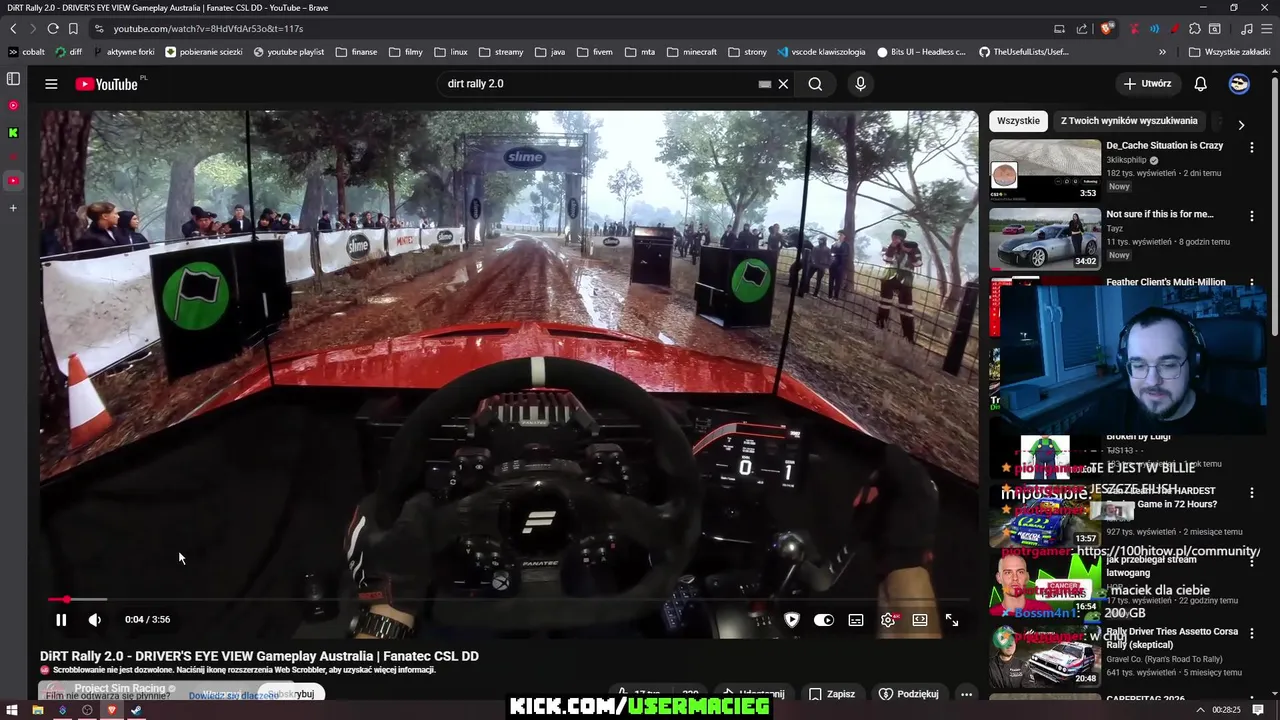Screen dimensions: 1280x720
Task: Open De_Cache Situation is Crazy thumbnail
Action: pyautogui.click(x=1045, y=170)
